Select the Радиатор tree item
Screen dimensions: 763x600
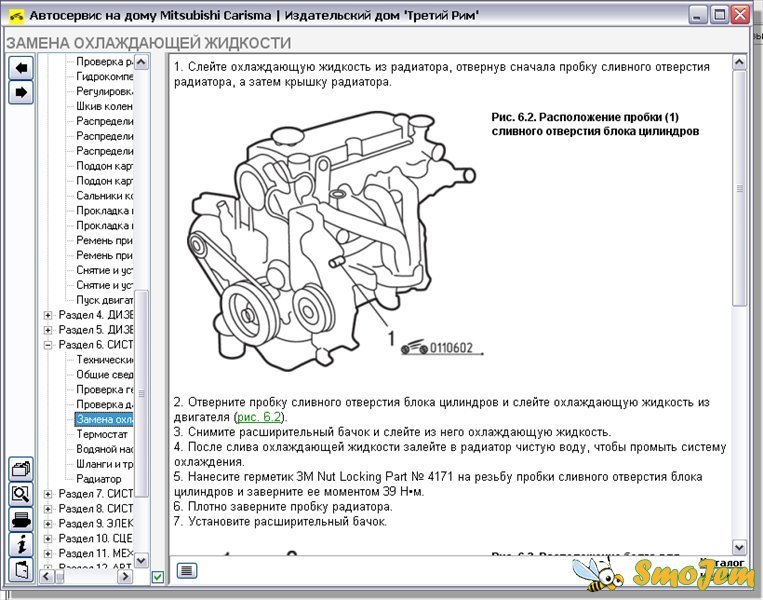(99, 478)
